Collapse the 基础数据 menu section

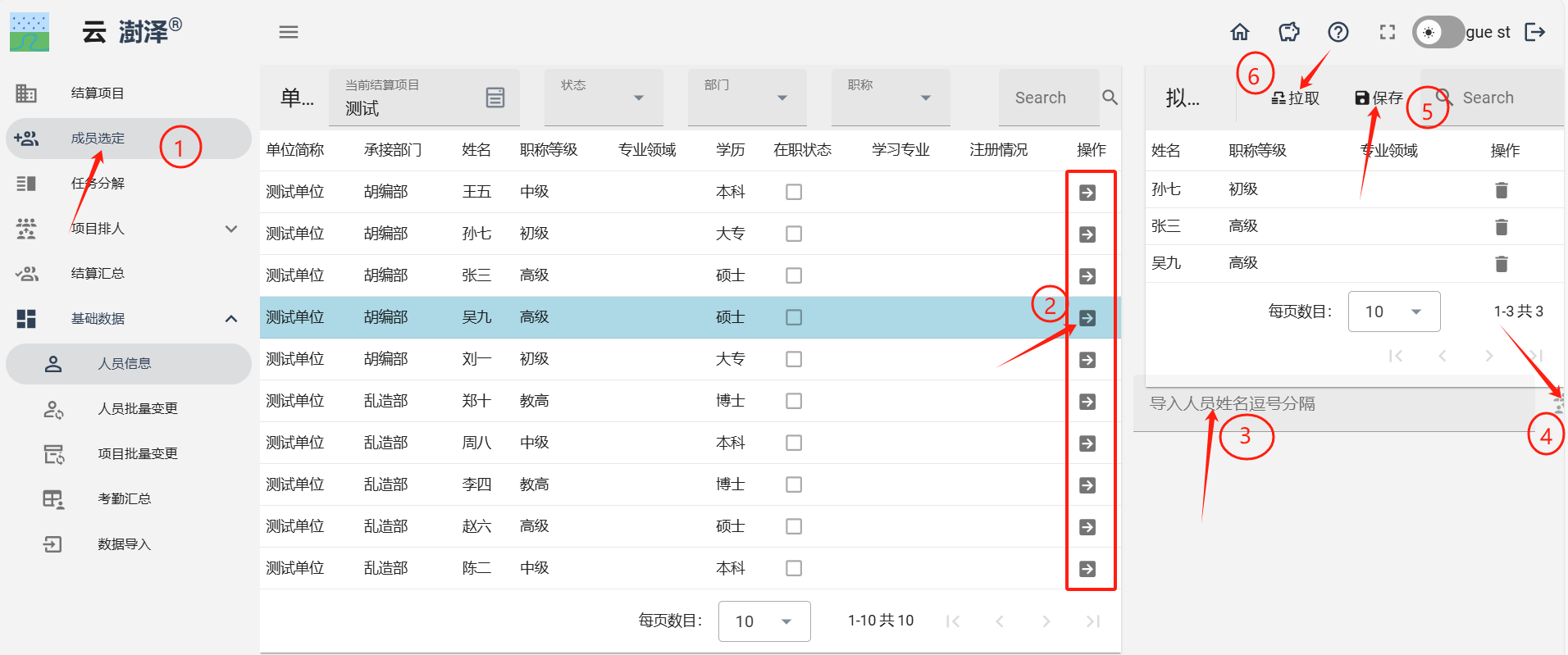[231, 318]
